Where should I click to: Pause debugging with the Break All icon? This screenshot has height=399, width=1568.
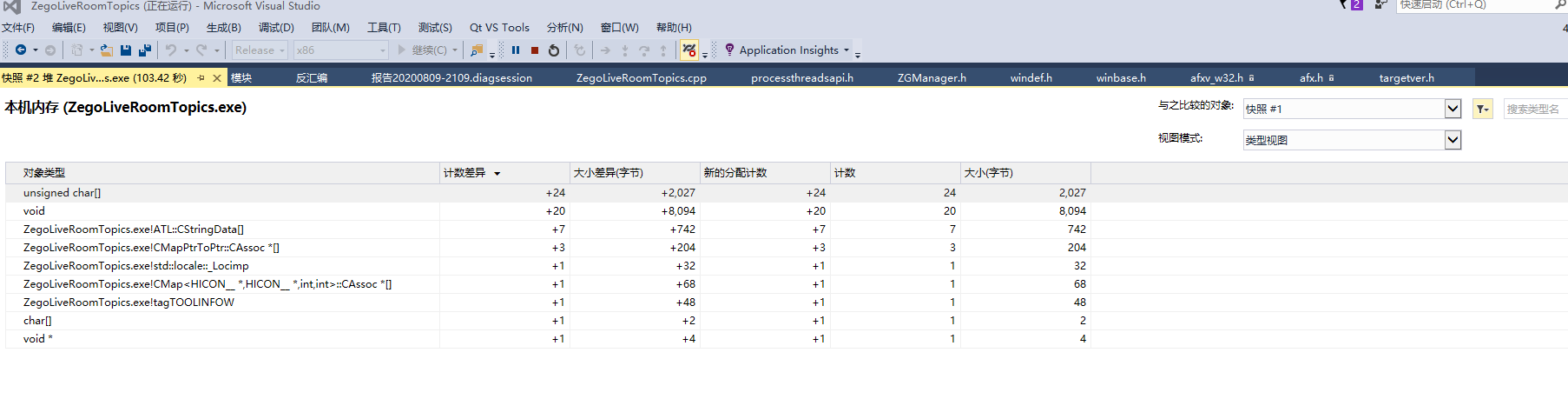pyautogui.click(x=516, y=50)
